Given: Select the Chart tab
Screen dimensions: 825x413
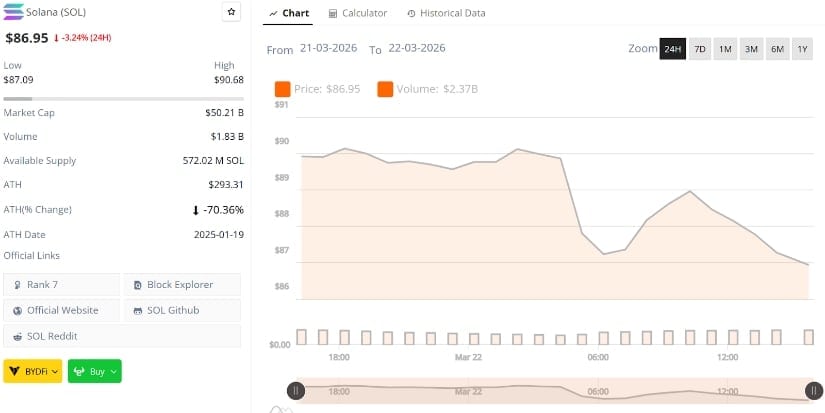Looking at the screenshot, I should [x=290, y=13].
